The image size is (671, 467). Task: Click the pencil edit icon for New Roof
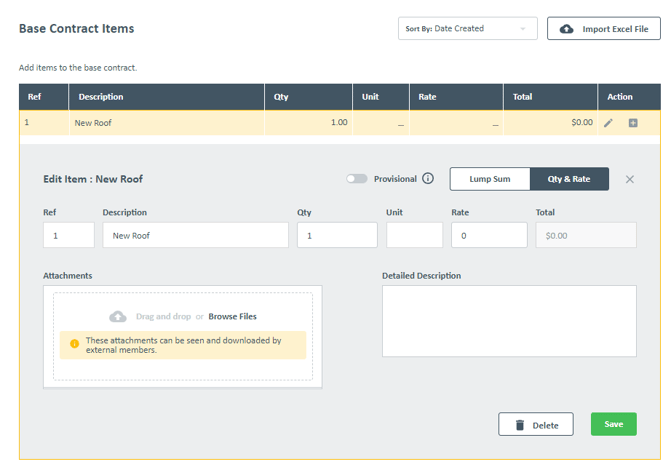click(x=608, y=123)
